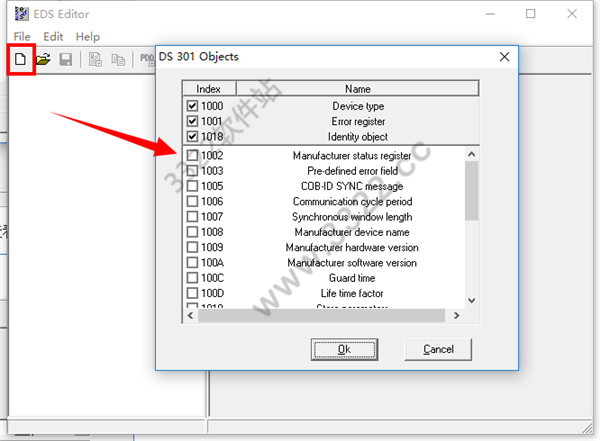Click the New file toolbar icon
The image size is (600, 441).
20,59
